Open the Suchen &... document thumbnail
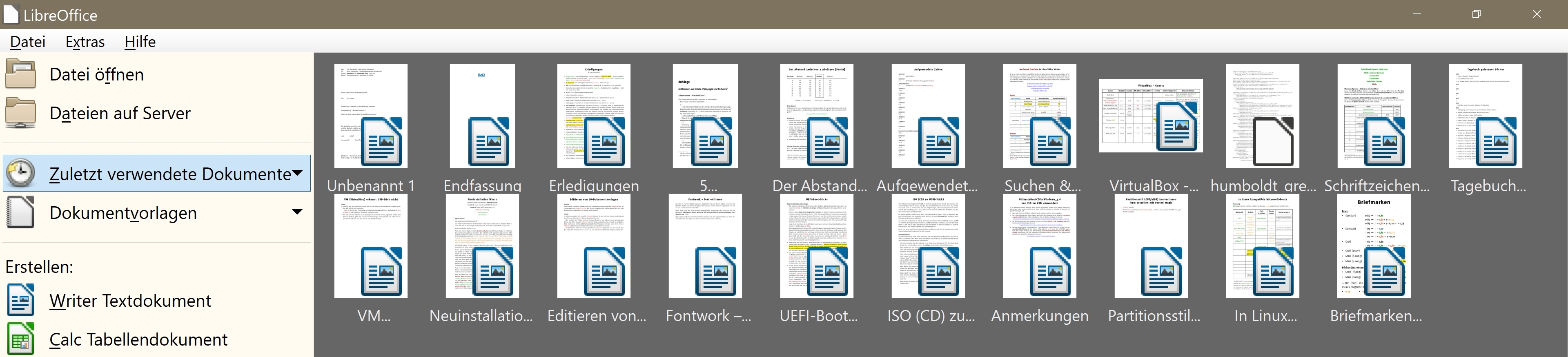1568x357 pixels. coord(1040,116)
